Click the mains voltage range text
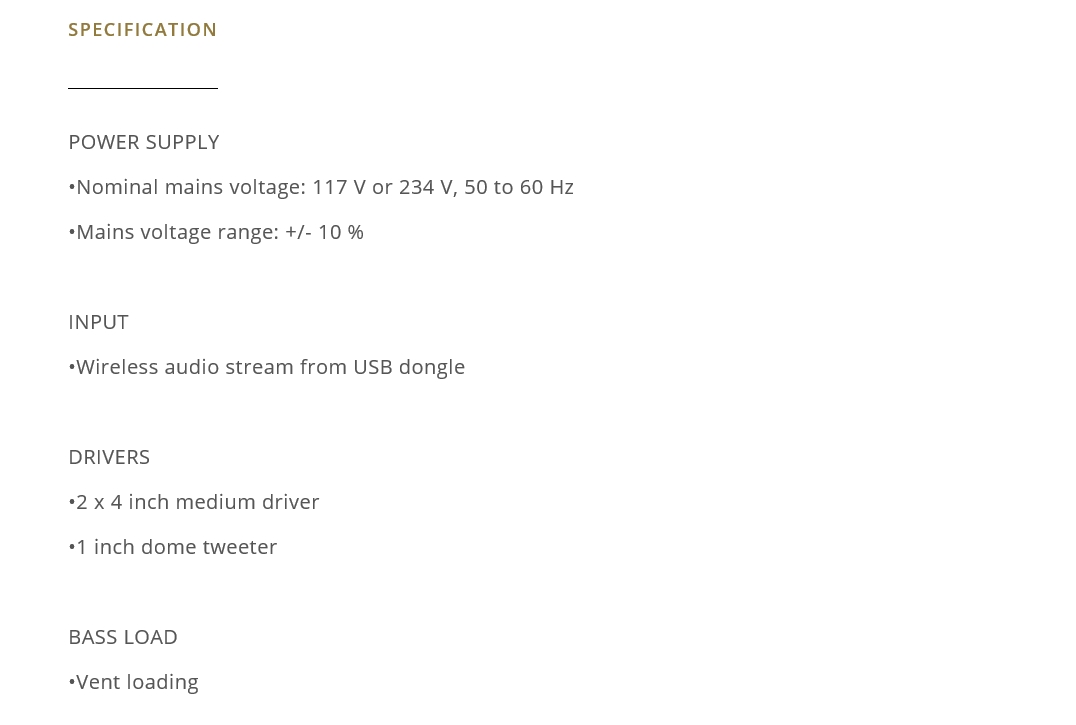Image resolution: width=1076 pixels, height=725 pixels. tap(216, 232)
